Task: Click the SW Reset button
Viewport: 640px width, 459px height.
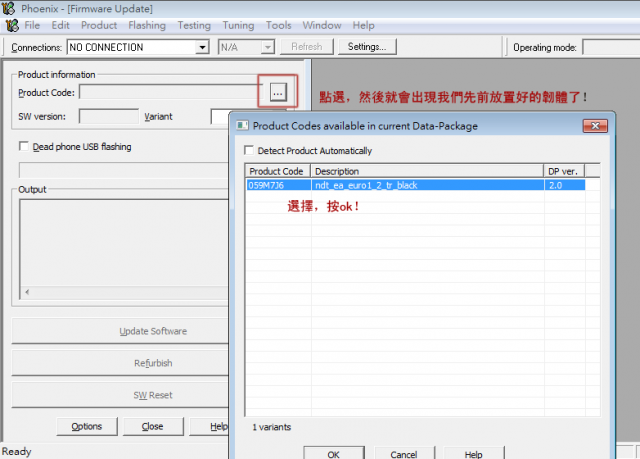Action: click(x=120, y=395)
